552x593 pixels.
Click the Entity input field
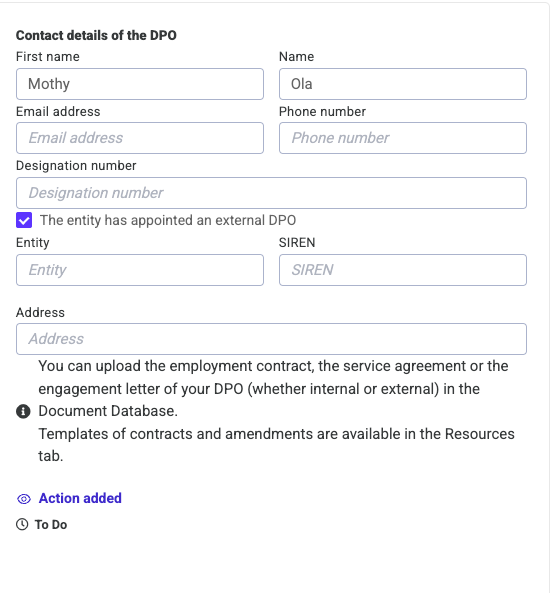tap(140, 270)
